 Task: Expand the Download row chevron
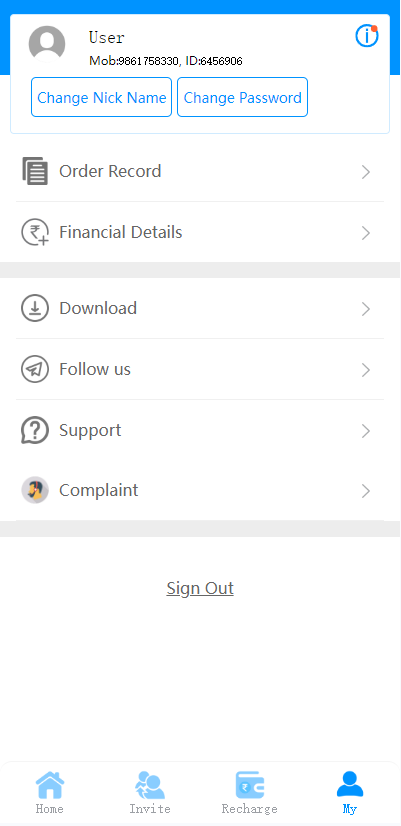click(366, 309)
